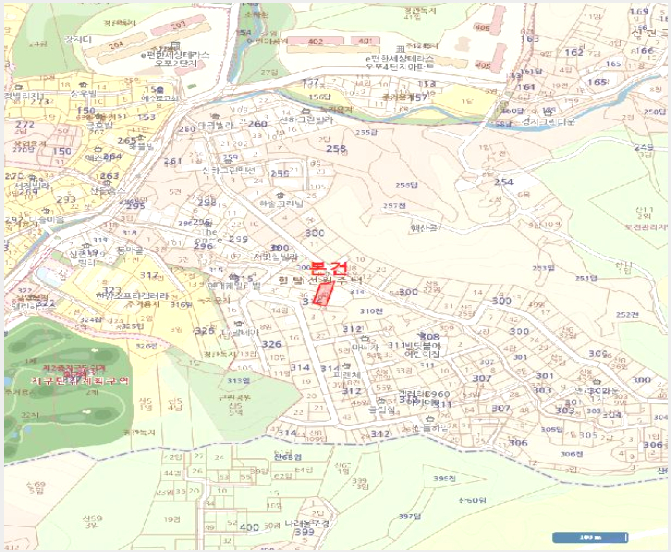
Task: Click the '310전' parcel label
Action: [371, 311]
